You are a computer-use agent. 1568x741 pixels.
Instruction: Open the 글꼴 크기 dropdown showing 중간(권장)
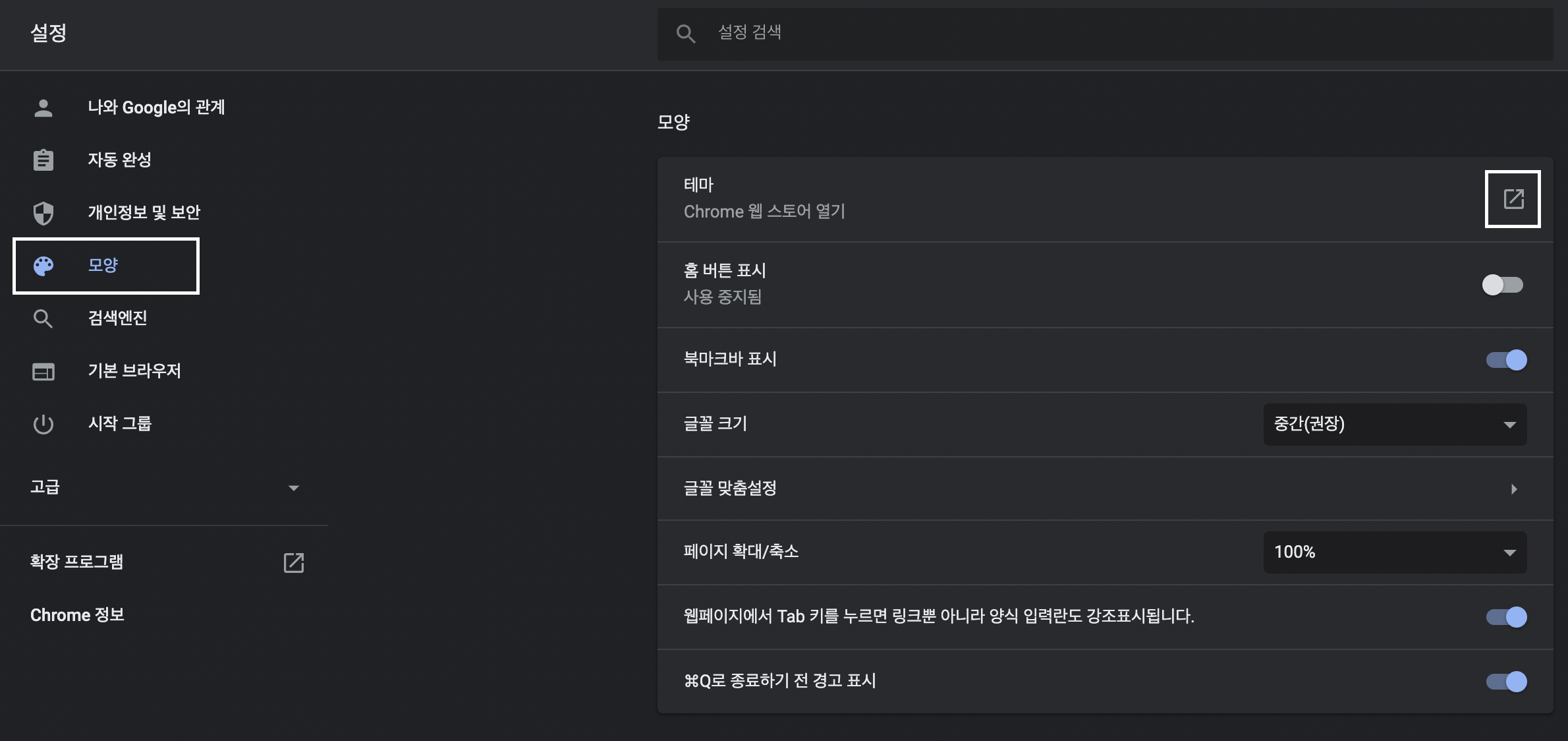pyautogui.click(x=1394, y=424)
